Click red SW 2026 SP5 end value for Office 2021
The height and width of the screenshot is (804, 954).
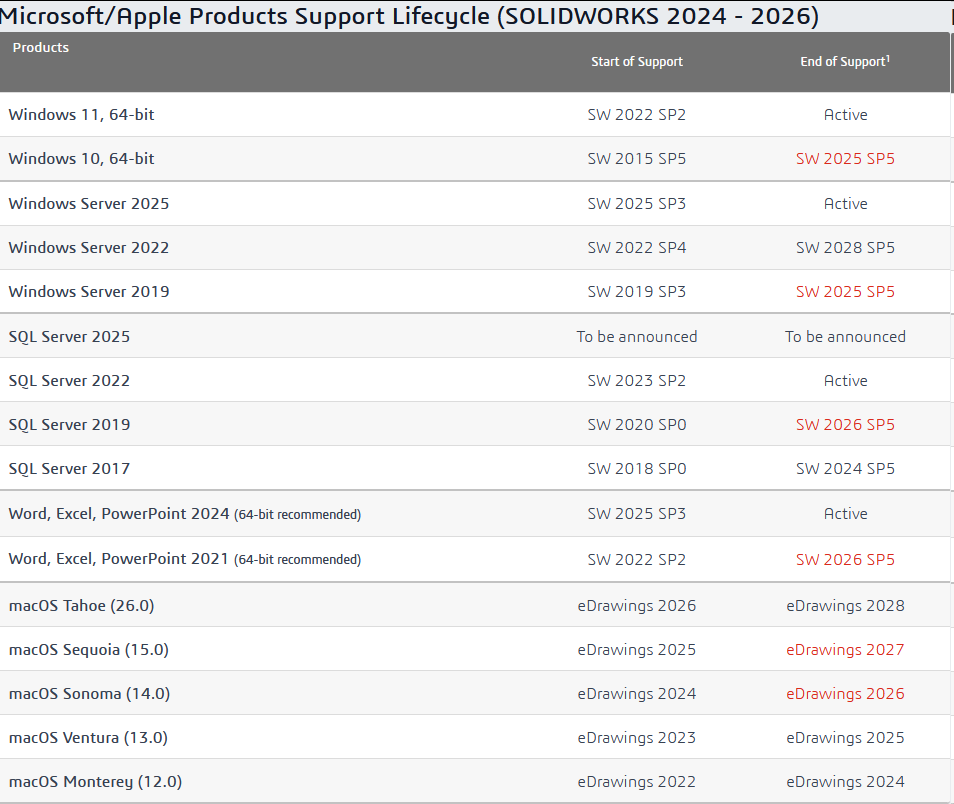tap(845, 559)
